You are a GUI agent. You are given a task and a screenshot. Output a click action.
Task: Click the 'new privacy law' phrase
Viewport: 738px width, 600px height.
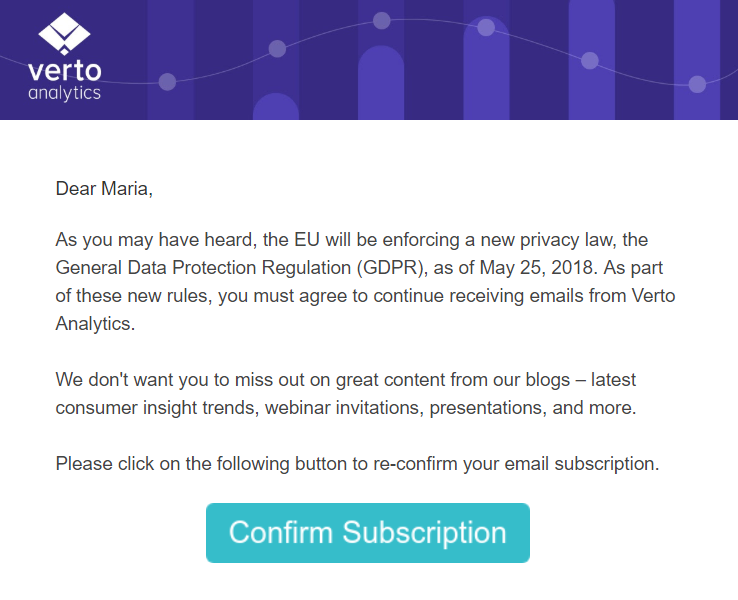(x=548, y=240)
